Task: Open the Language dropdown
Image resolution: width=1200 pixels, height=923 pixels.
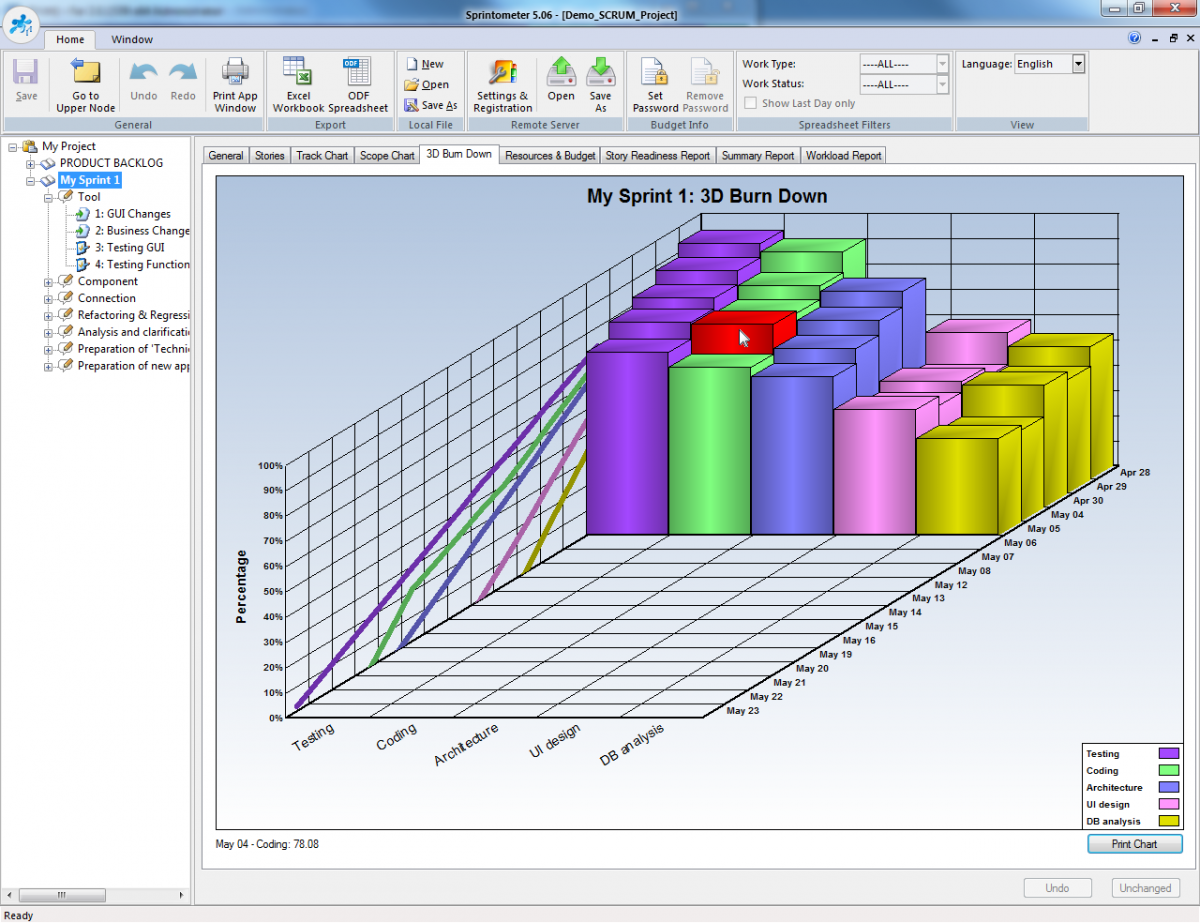Action: click(x=1078, y=64)
